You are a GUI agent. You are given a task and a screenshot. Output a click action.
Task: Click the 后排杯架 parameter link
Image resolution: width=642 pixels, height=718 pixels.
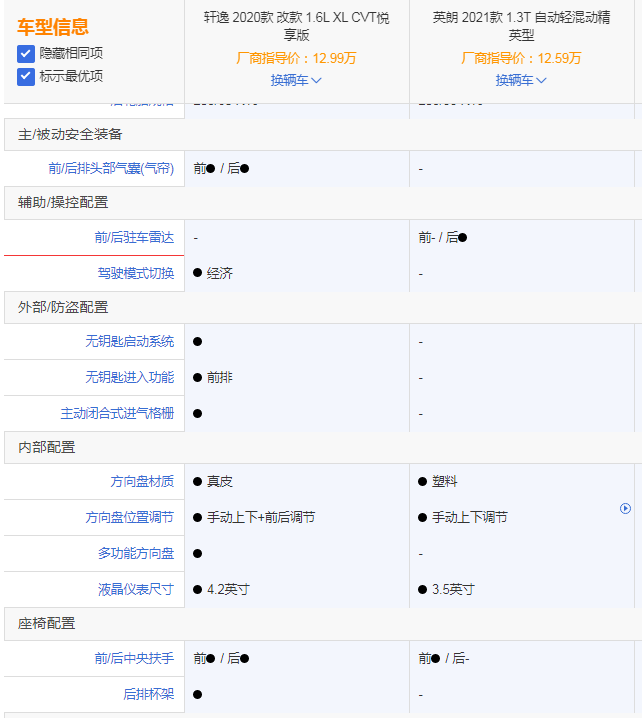pos(148,694)
